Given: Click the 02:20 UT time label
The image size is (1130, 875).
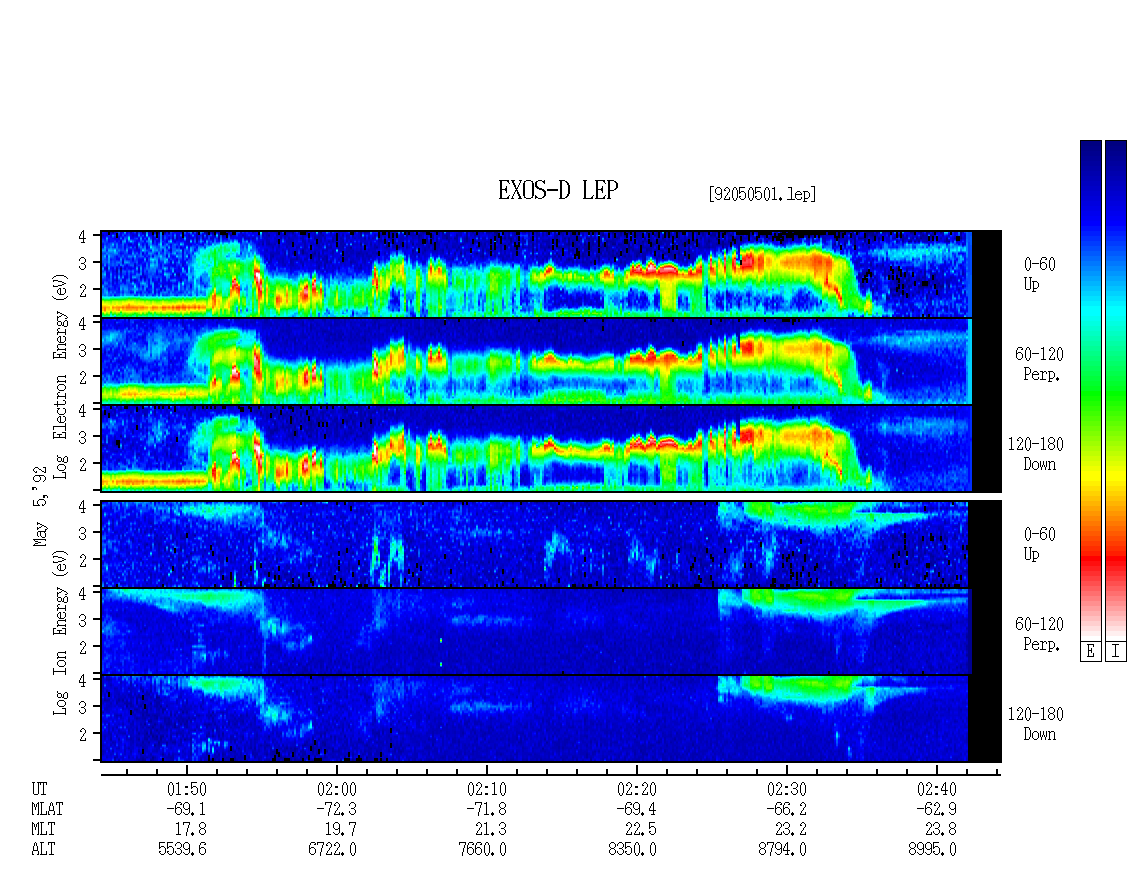Looking at the screenshot, I should click(x=636, y=789).
